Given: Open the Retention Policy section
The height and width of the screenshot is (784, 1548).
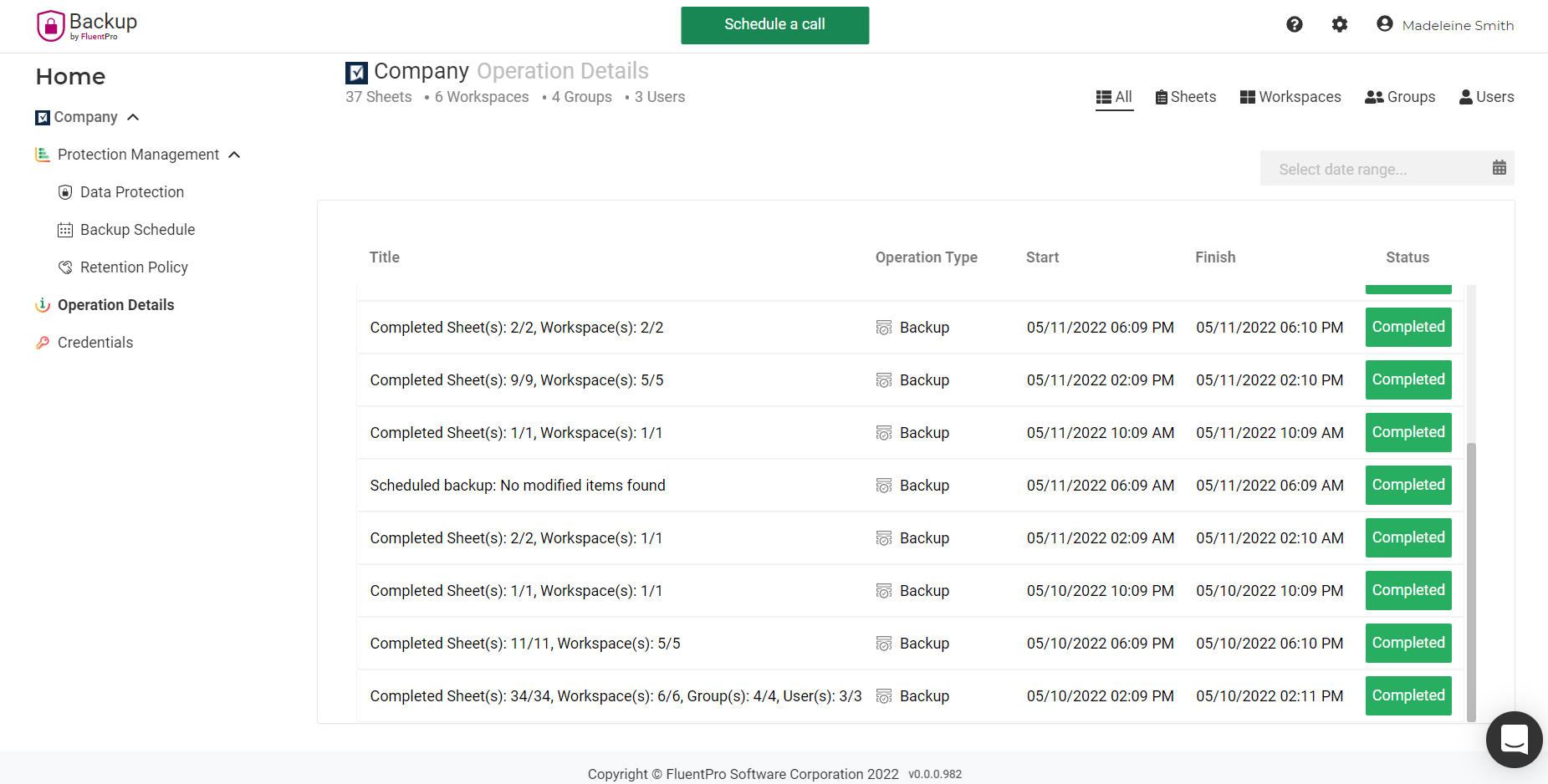Looking at the screenshot, I should coord(134,267).
